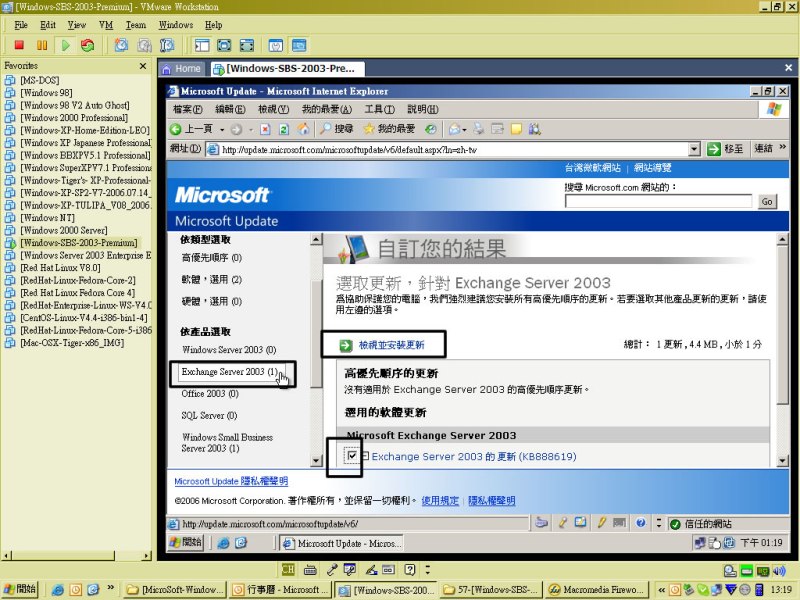Image resolution: width=800 pixels, height=600 pixels.
Task: Open the IE 檔案(F) menu
Action: tap(187, 109)
